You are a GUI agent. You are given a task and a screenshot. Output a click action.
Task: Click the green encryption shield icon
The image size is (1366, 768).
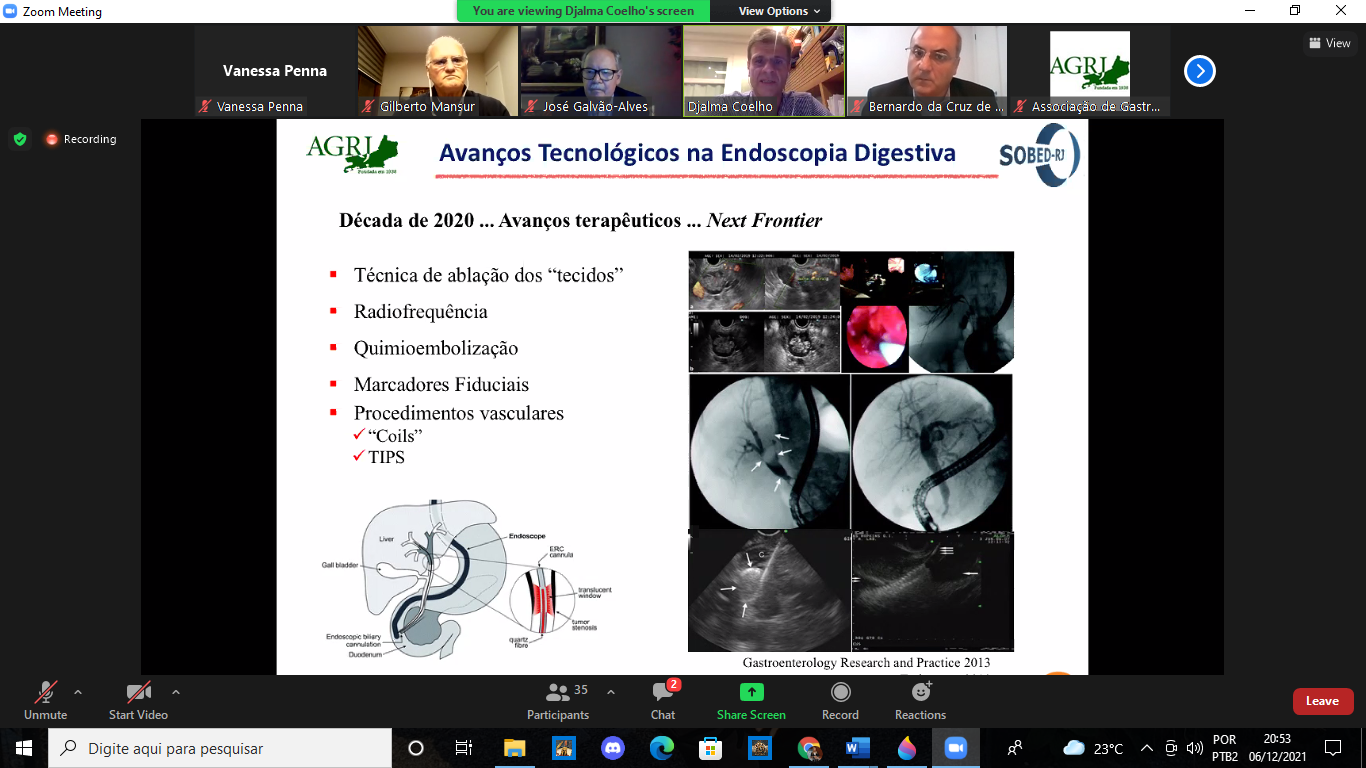pyautogui.click(x=20, y=139)
